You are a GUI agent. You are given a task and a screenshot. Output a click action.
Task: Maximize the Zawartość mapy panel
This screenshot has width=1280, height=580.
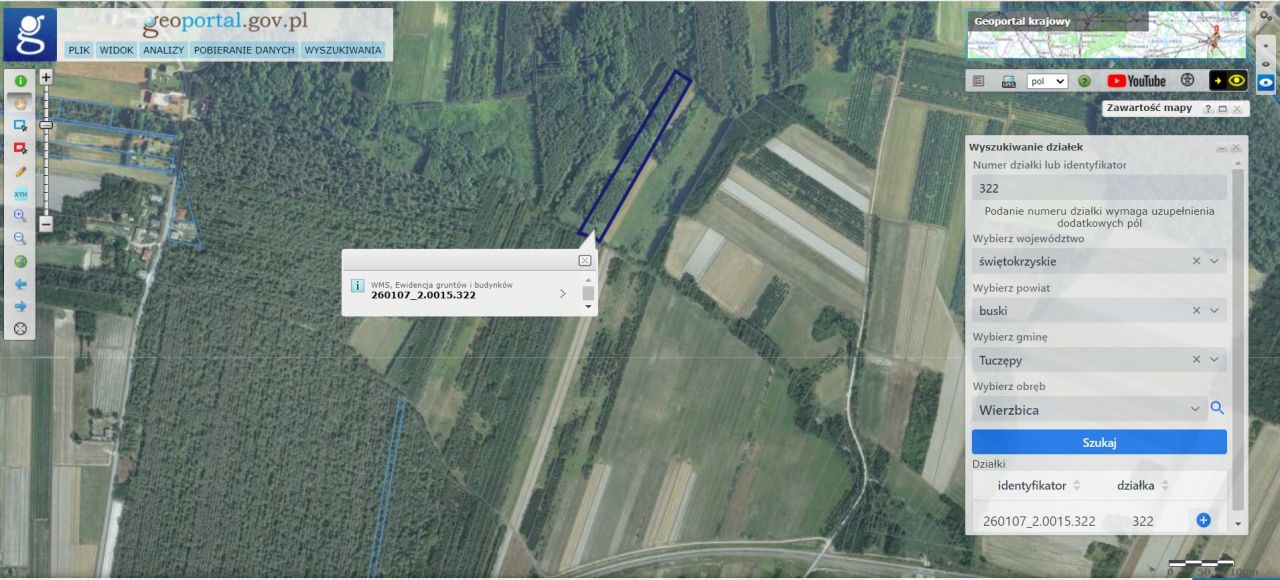point(1222,108)
